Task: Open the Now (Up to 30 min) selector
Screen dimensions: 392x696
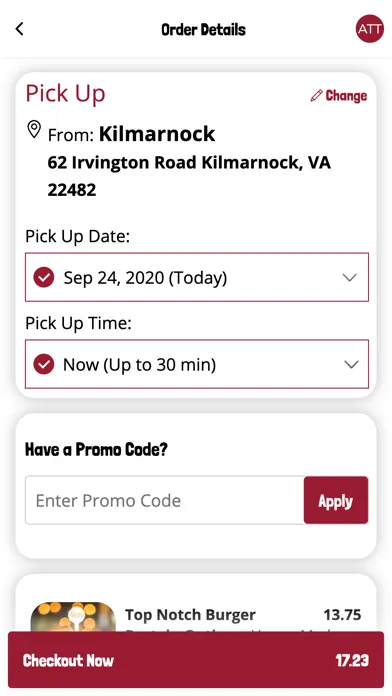Action: [x=197, y=364]
